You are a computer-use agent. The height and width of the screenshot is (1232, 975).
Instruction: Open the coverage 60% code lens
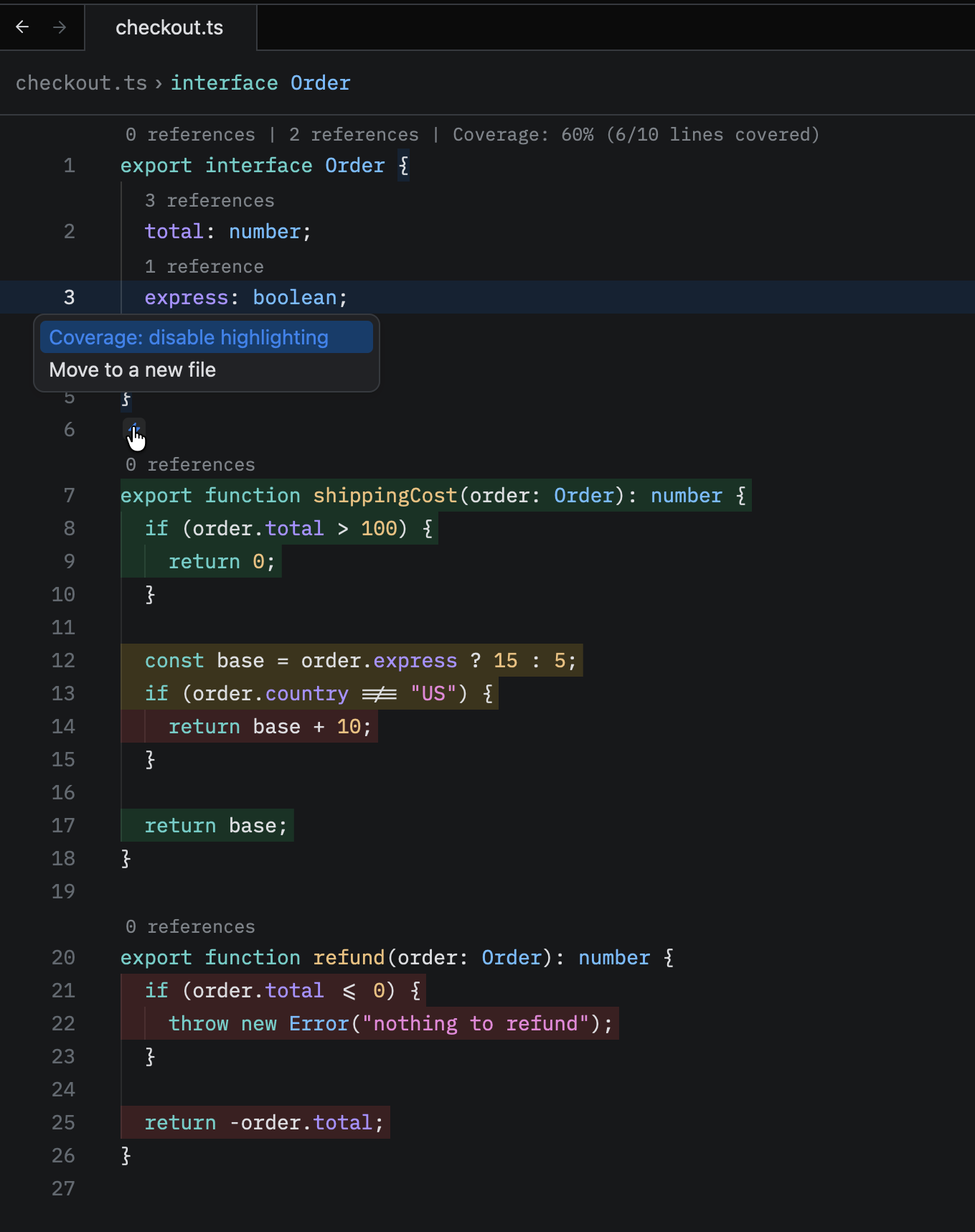click(636, 135)
